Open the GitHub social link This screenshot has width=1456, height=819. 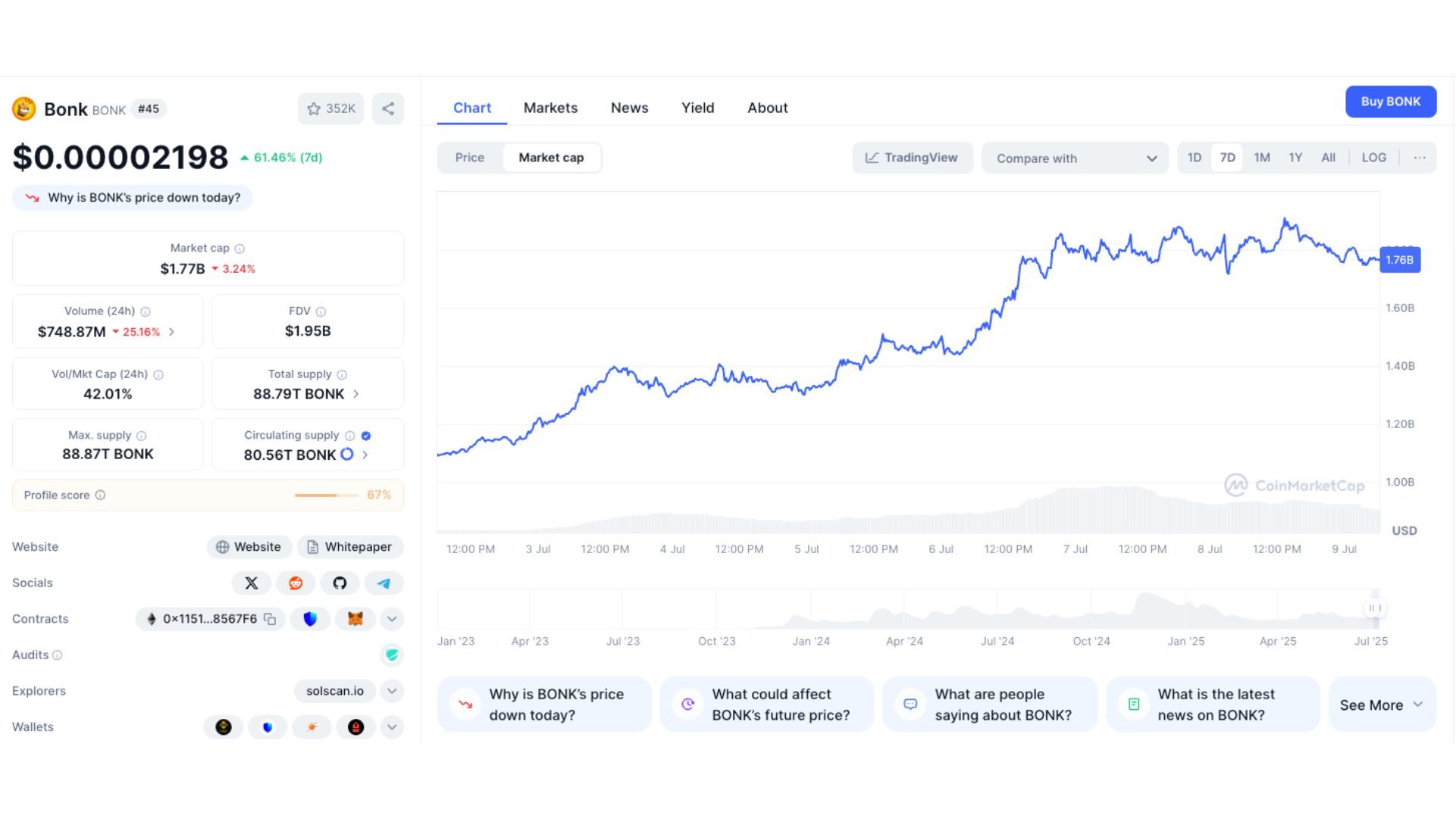tap(340, 583)
